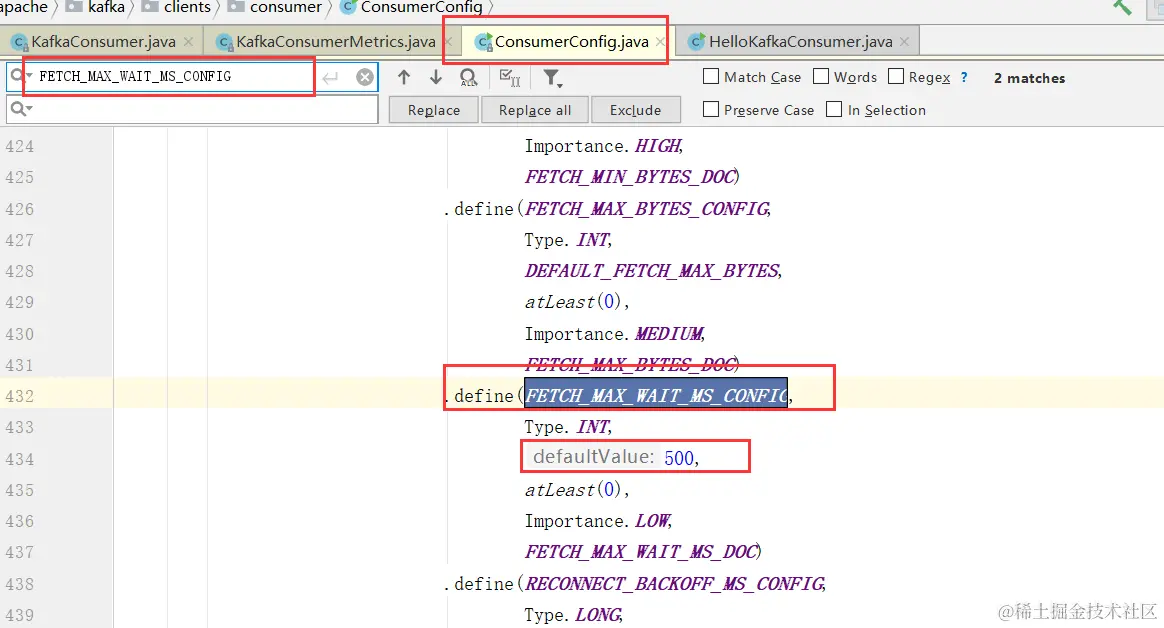Screen dimensions: 1164x628
Task: Enable the Words checkbox
Action: [820, 76]
